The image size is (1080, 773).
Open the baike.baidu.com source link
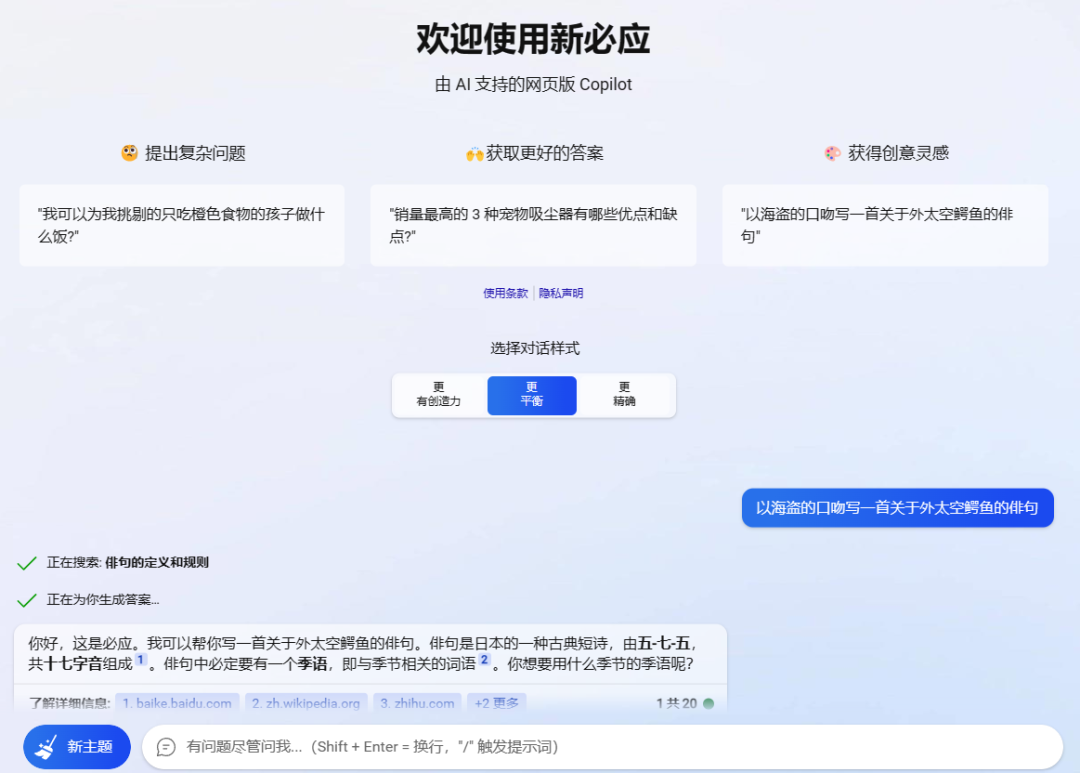(x=177, y=703)
